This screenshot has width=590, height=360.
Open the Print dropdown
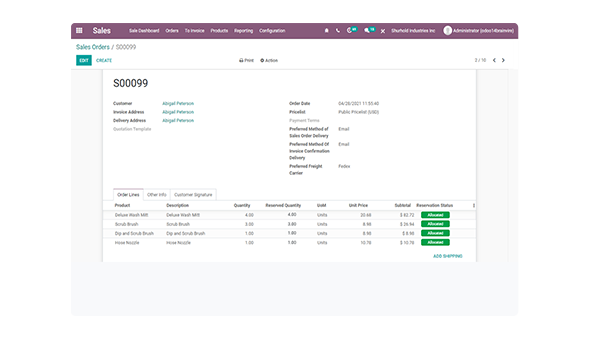[x=246, y=60]
